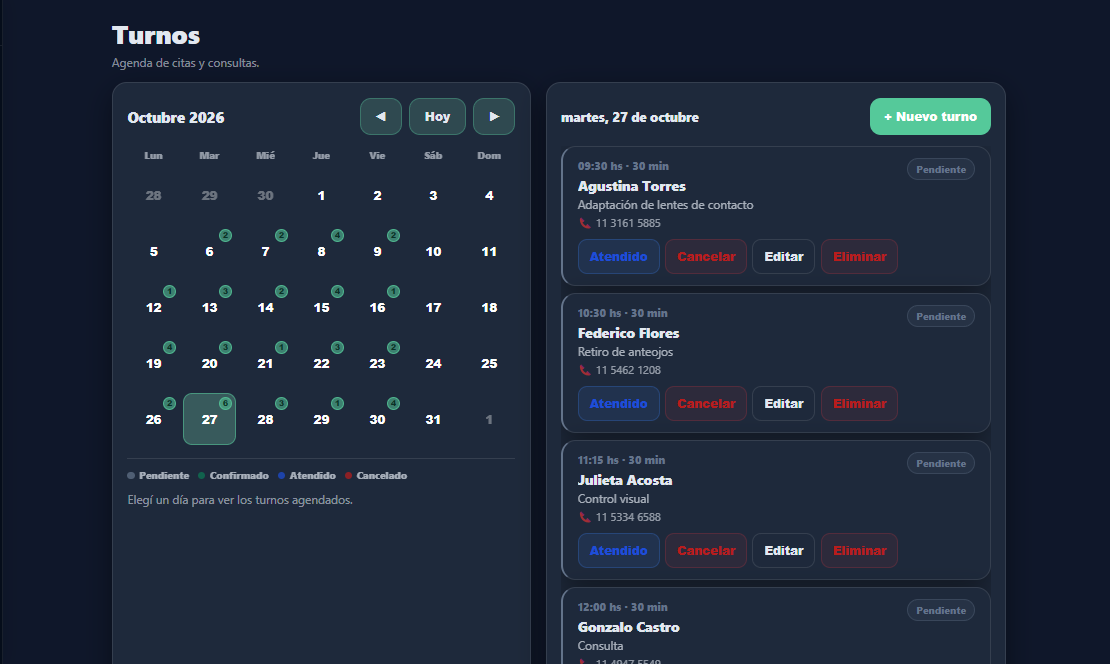Edit the Julieta Acosta appointment

pyautogui.click(x=784, y=551)
